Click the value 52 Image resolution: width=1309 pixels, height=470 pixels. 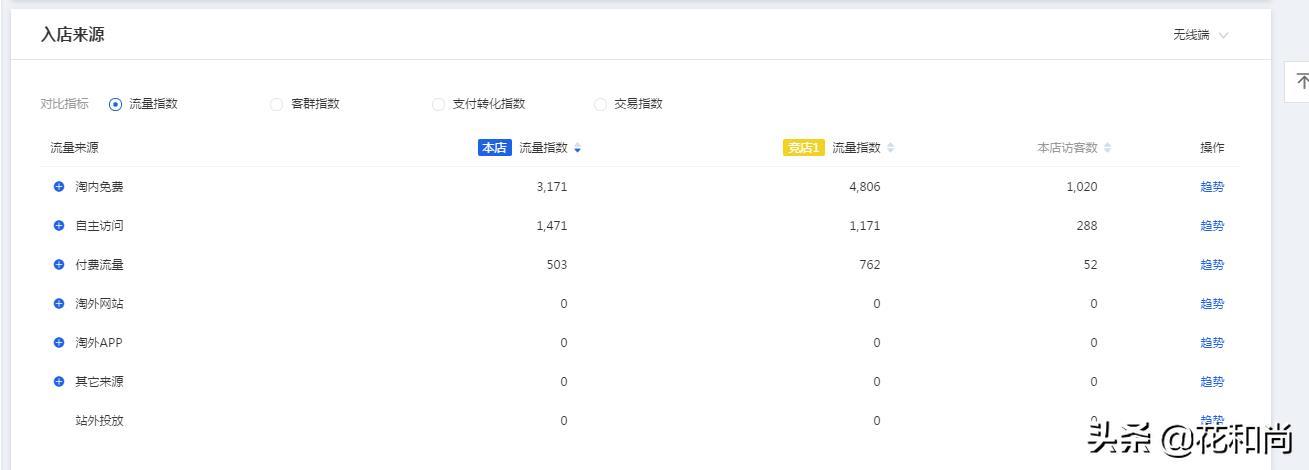[1090, 264]
